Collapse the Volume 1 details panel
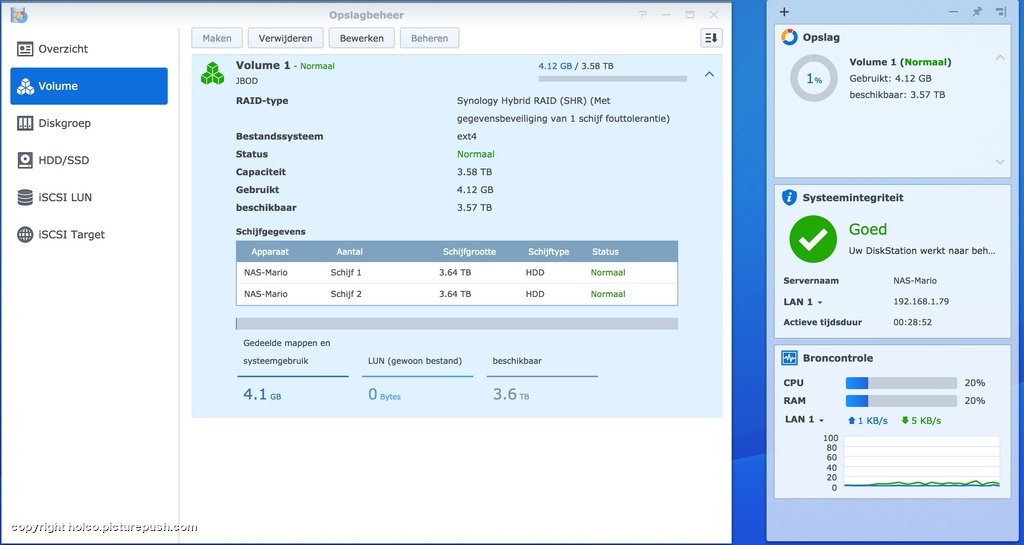The width and height of the screenshot is (1024, 545). click(x=709, y=74)
